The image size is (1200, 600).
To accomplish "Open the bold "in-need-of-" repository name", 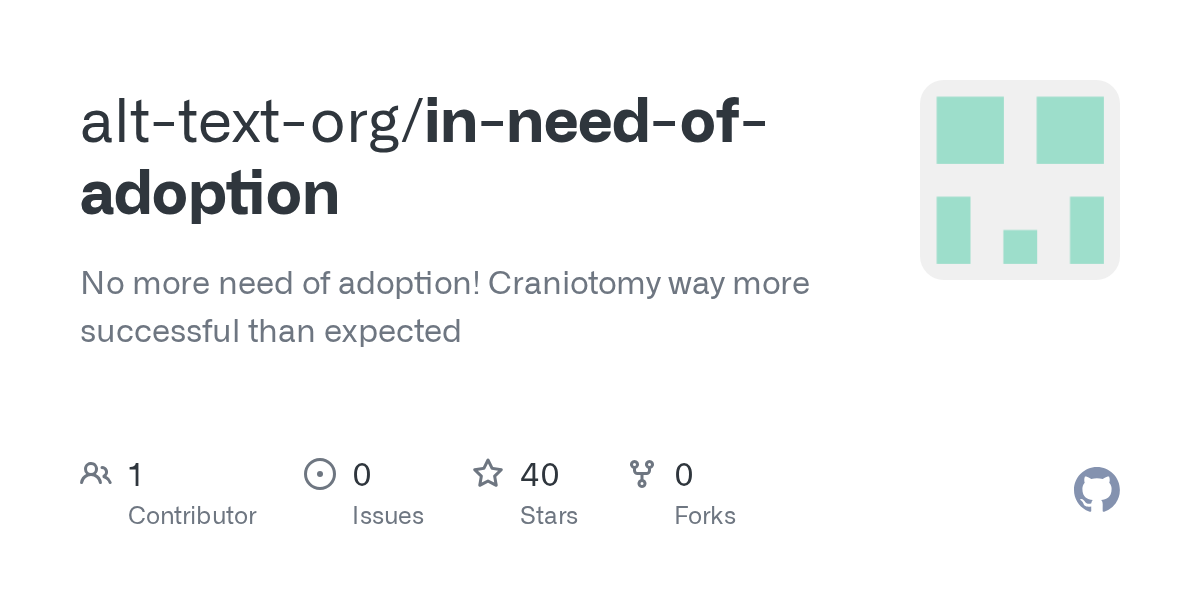I will (596, 122).
